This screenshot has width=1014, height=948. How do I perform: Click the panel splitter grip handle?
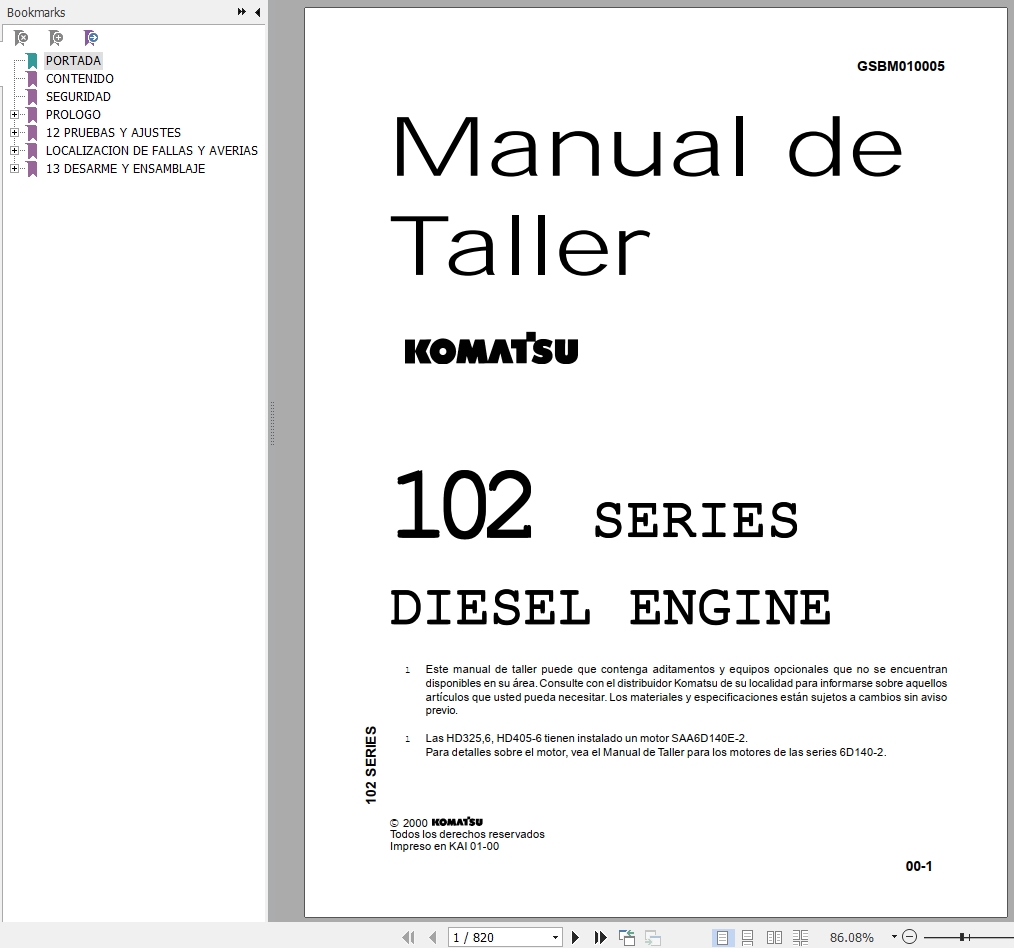click(272, 424)
